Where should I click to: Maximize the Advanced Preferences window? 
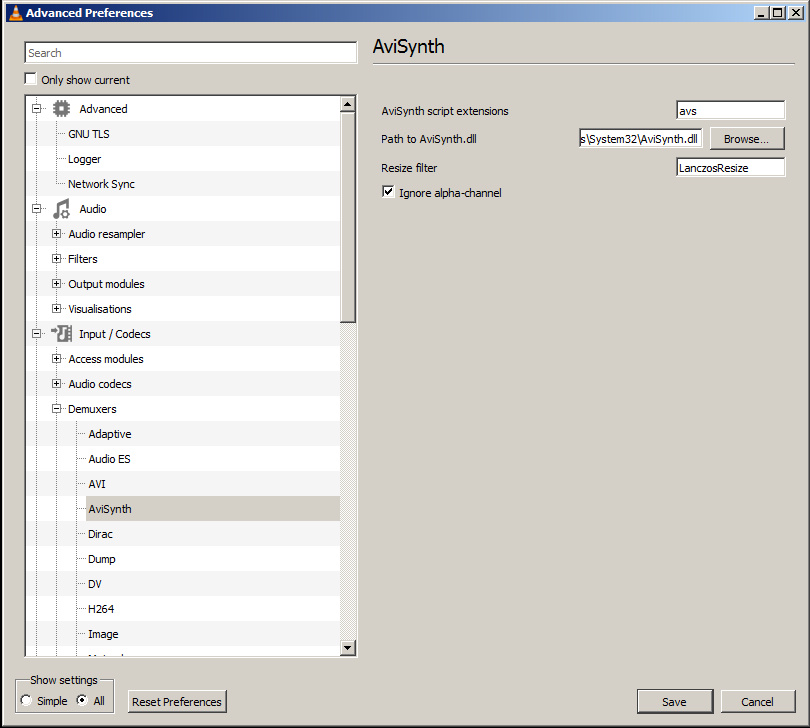click(x=777, y=13)
